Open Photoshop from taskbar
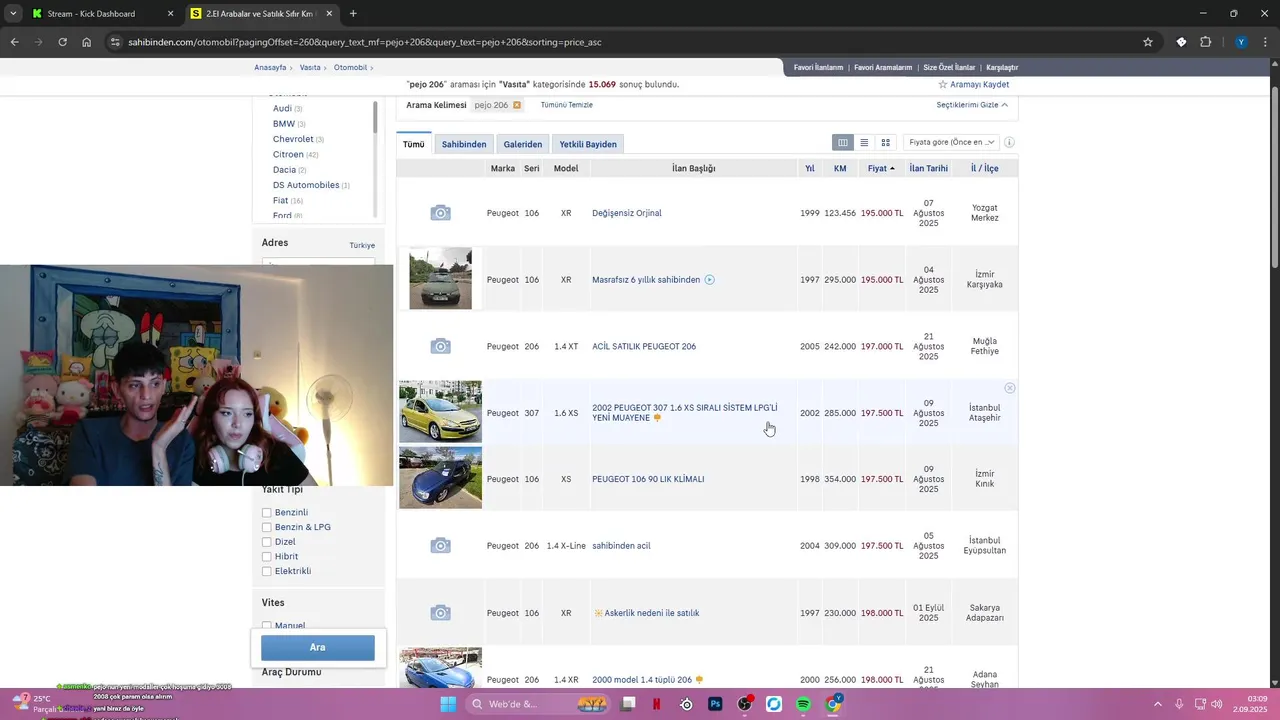This screenshot has width=1280, height=720. point(715,704)
